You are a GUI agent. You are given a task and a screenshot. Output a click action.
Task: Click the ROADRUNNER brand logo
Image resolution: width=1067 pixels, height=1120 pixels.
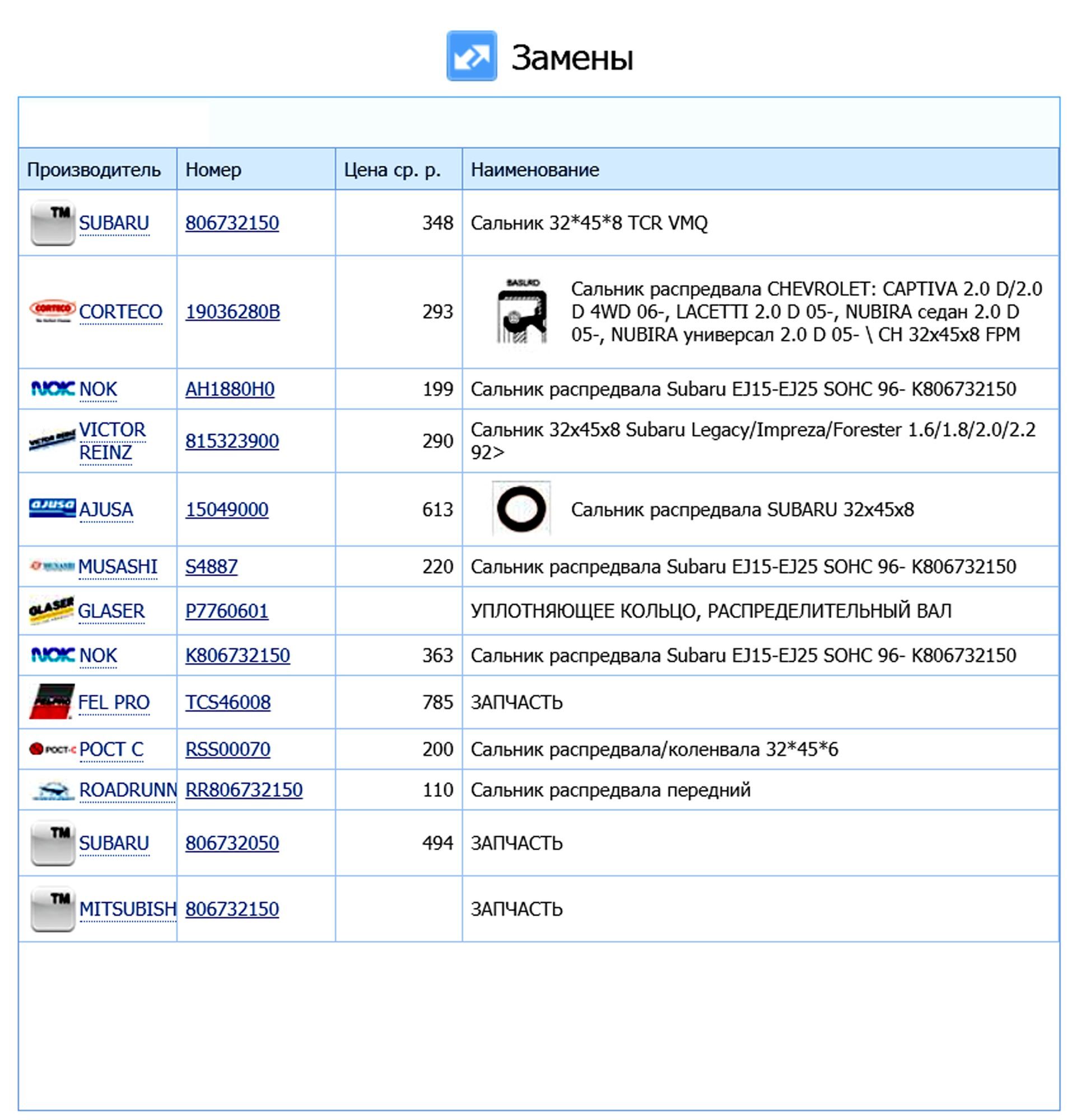(x=52, y=790)
